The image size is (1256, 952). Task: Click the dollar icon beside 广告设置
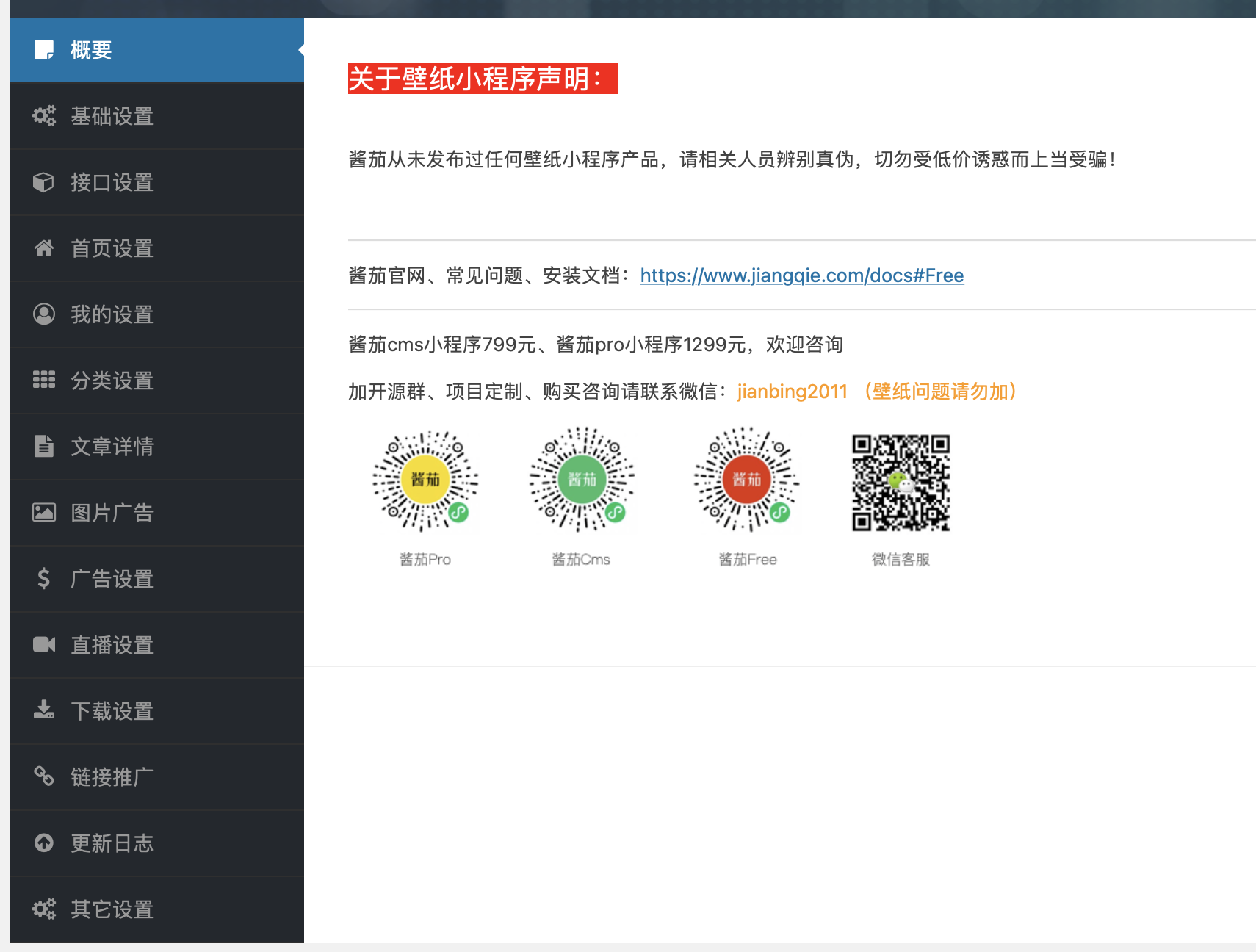[x=44, y=578]
